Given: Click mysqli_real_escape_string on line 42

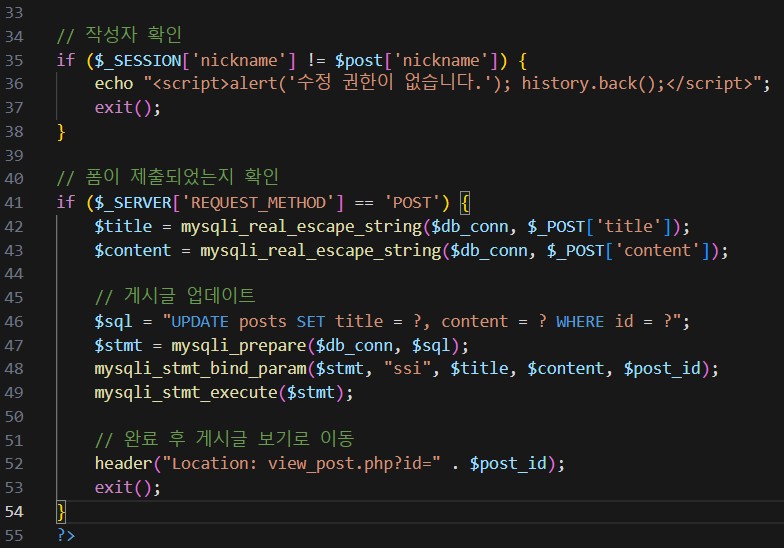Looking at the screenshot, I should click(302, 226).
